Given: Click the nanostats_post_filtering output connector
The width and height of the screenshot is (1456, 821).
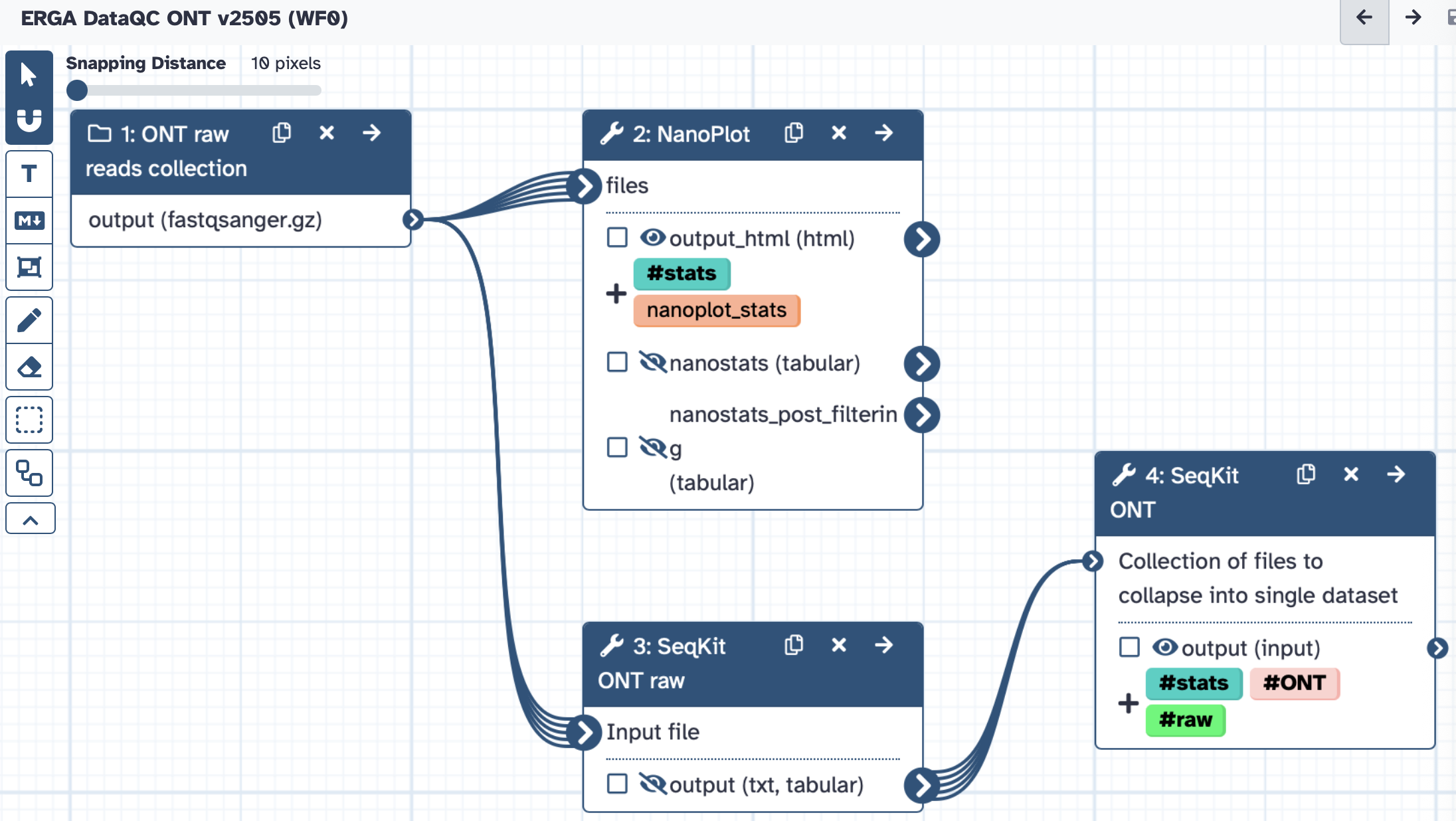Looking at the screenshot, I should click(x=922, y=415).
